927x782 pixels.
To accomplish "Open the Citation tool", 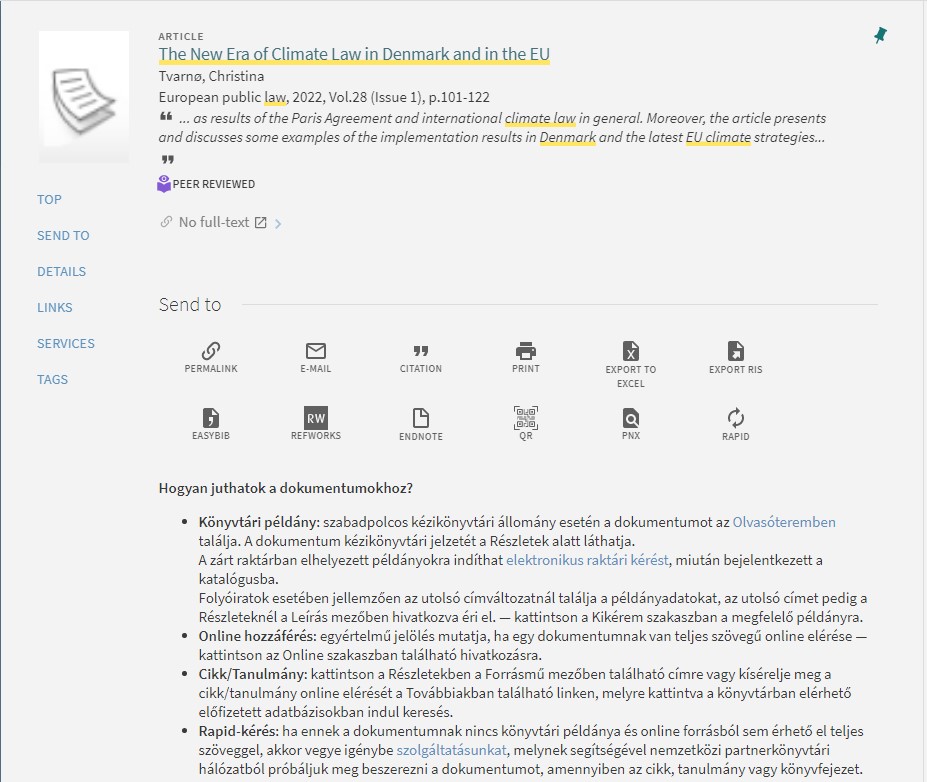I will point(421,352).
